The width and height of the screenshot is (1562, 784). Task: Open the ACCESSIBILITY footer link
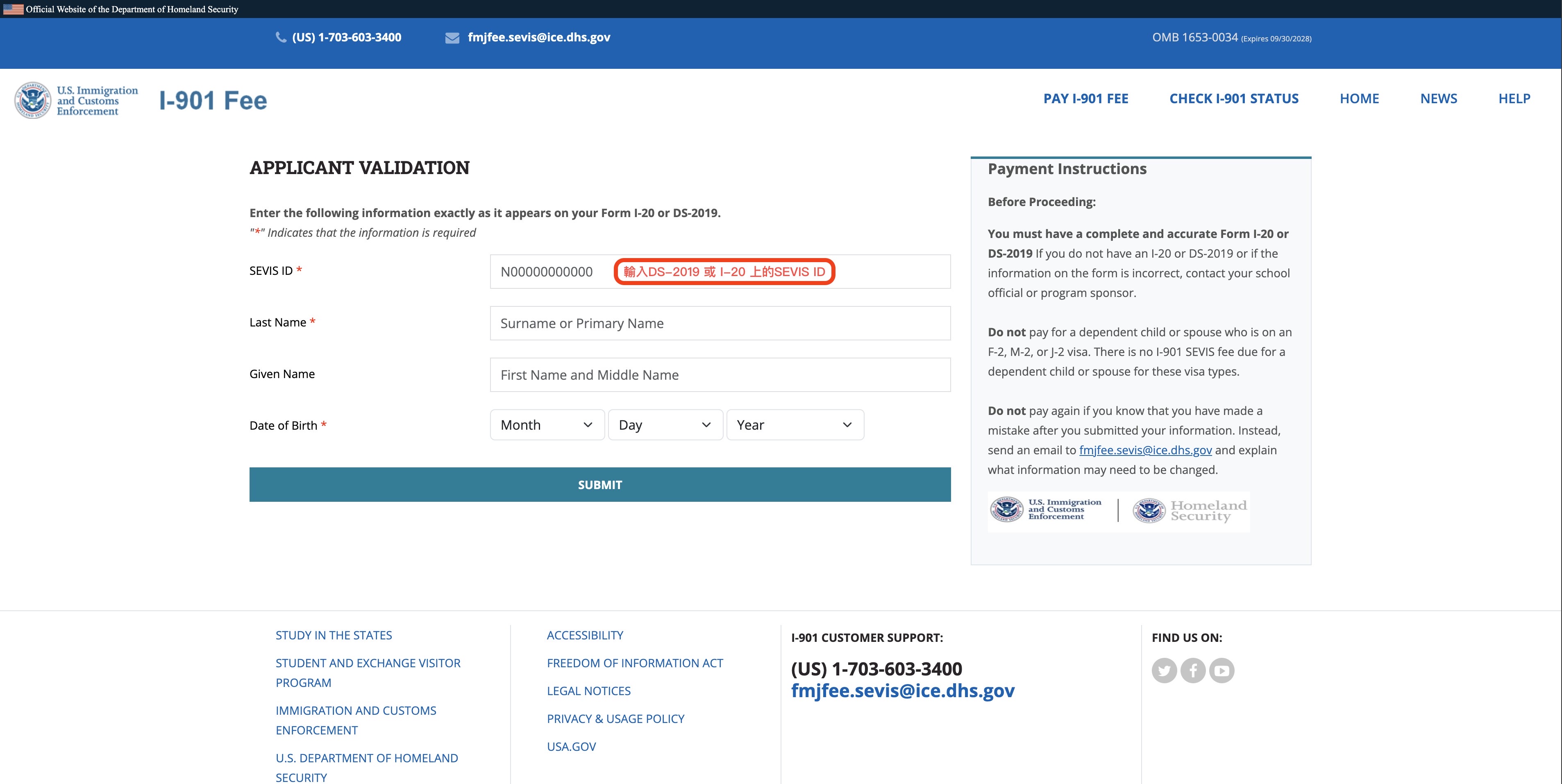(x=585, y=635)
